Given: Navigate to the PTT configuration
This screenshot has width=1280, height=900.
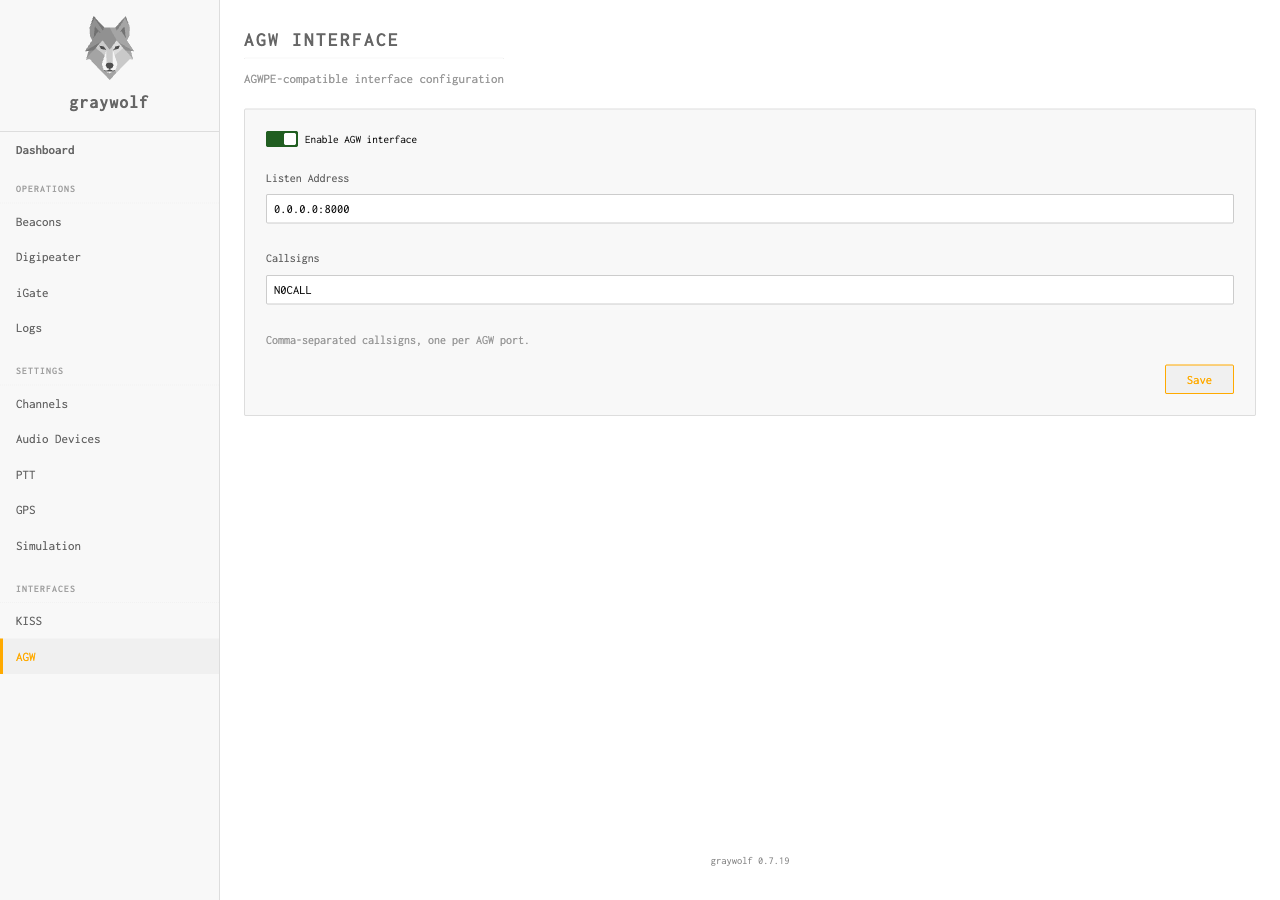Looking at the screenshot, I should tap(25, 475).
